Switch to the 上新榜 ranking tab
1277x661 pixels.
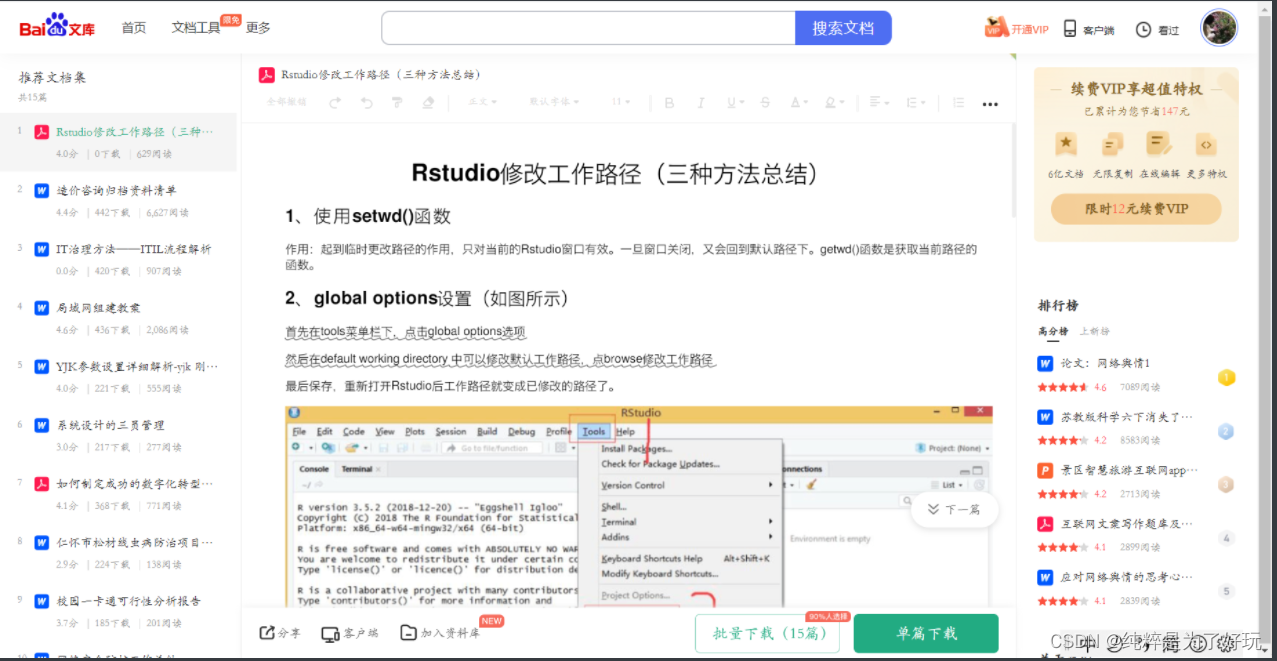[1094, 331]
